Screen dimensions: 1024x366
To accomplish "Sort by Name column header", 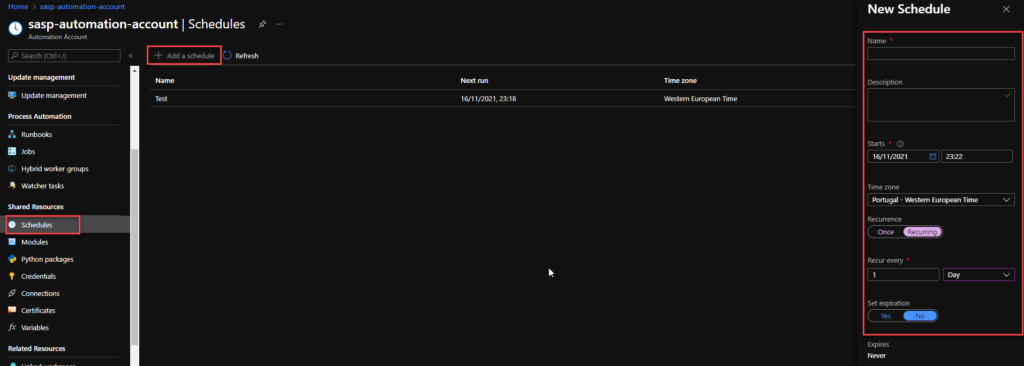I will click(165, 80).
